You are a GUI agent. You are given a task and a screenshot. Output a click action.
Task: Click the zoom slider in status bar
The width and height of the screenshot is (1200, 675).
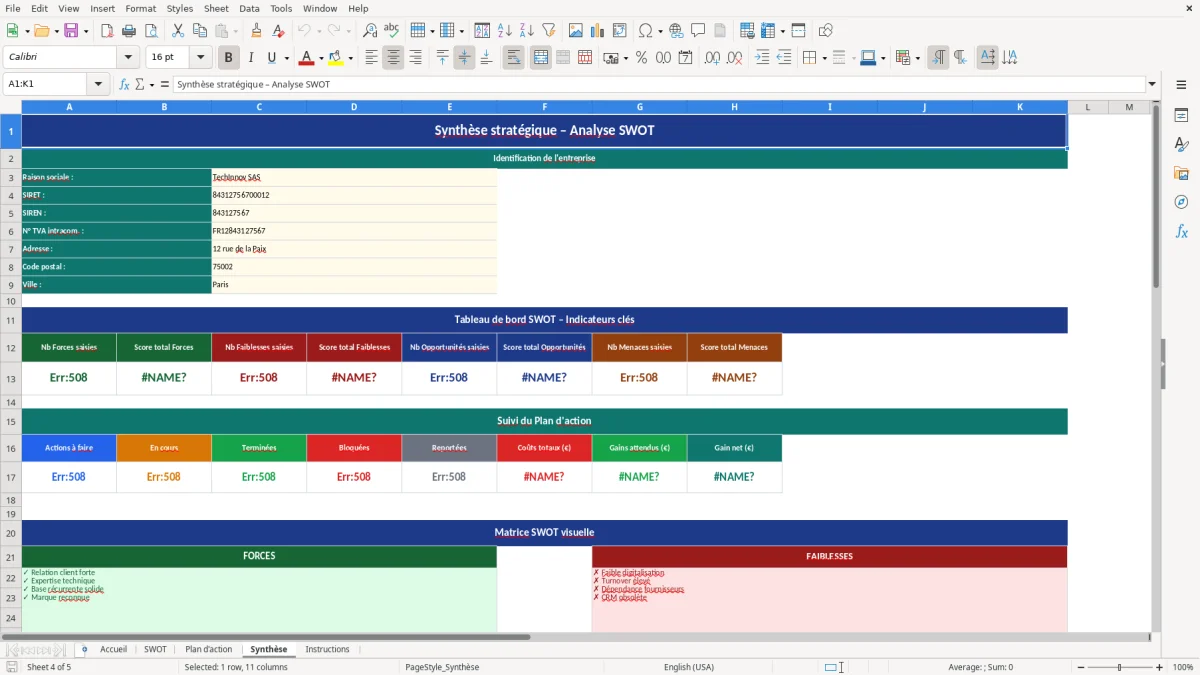point(1119,667)
